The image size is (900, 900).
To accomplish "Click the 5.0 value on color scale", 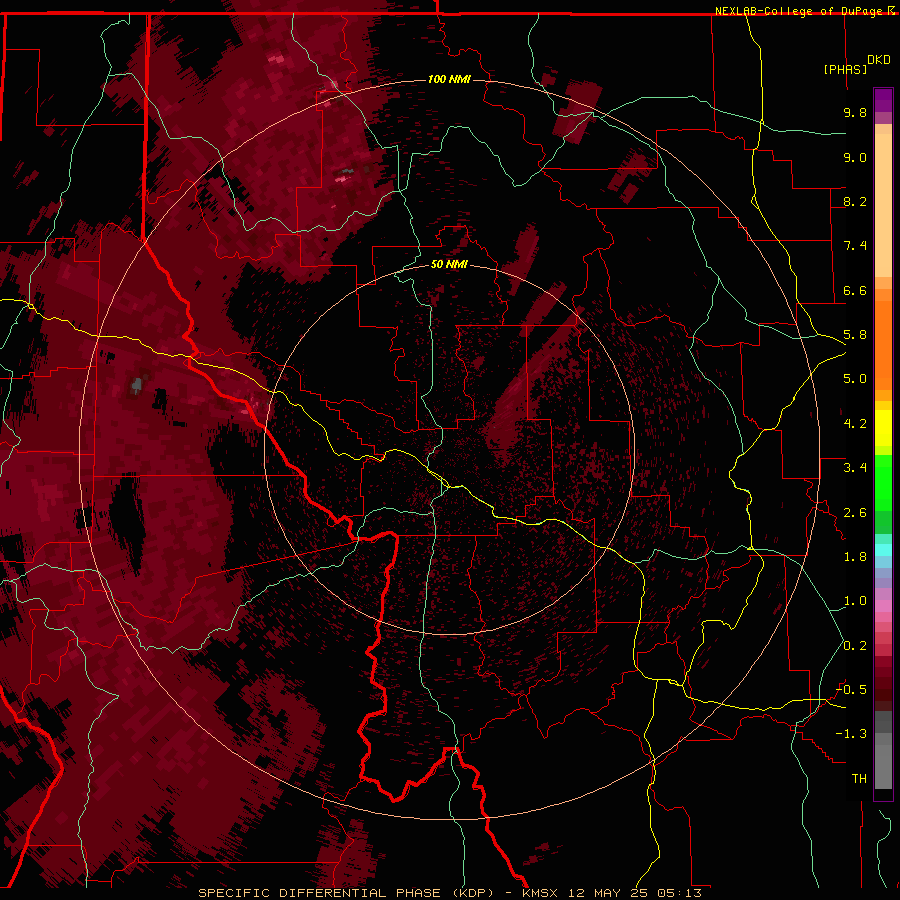I will [x=855, y=379].
